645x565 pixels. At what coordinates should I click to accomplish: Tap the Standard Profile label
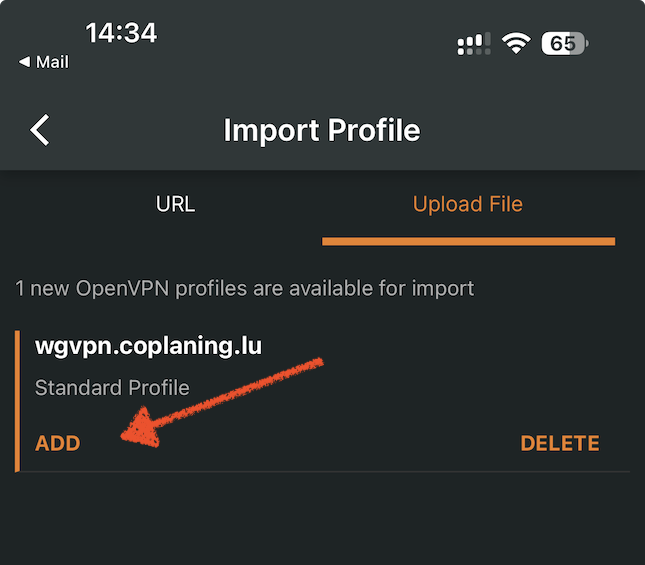(x=112, y=387)
